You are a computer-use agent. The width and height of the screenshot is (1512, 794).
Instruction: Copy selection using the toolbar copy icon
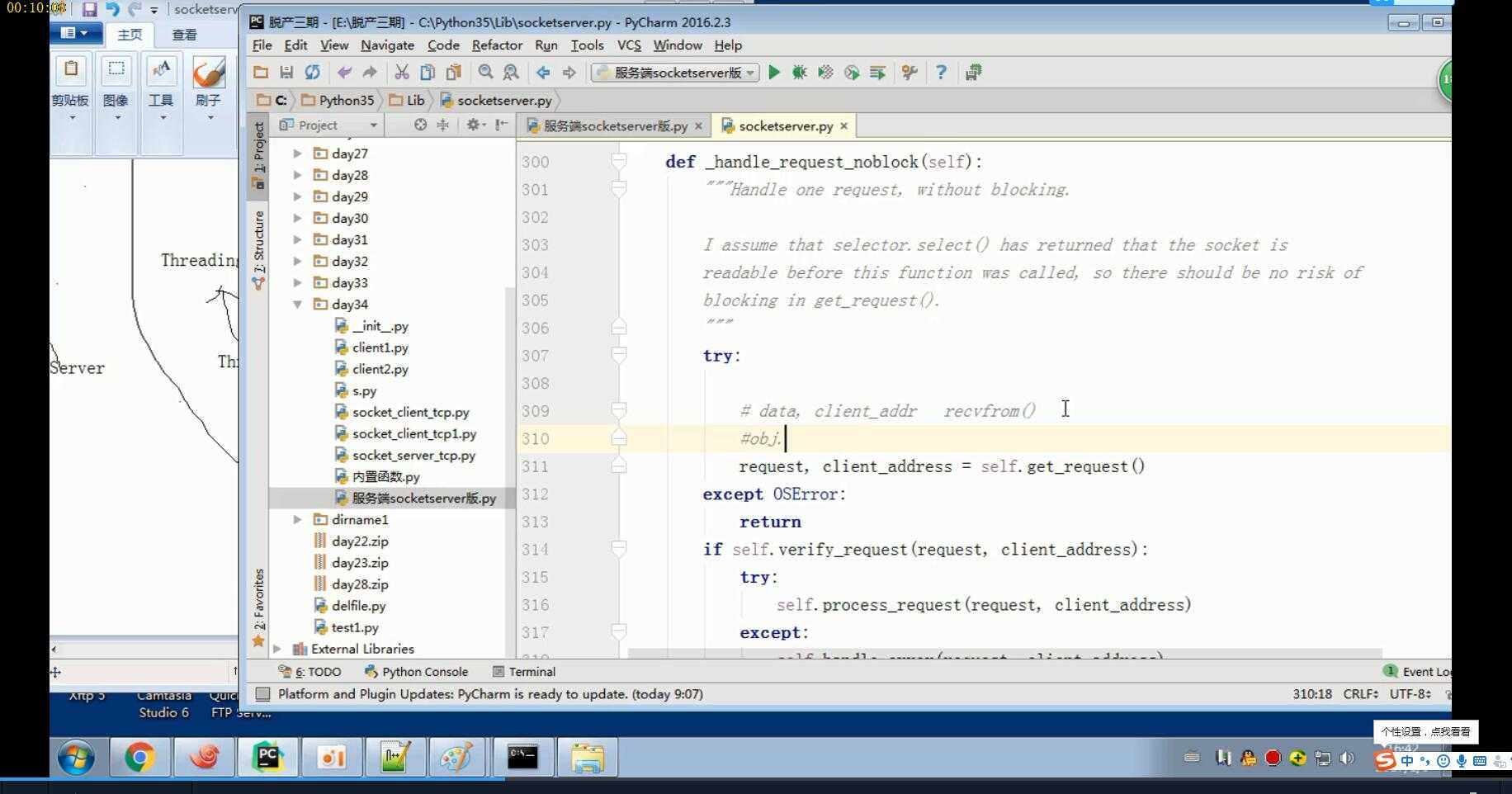(x=428, y=73)
